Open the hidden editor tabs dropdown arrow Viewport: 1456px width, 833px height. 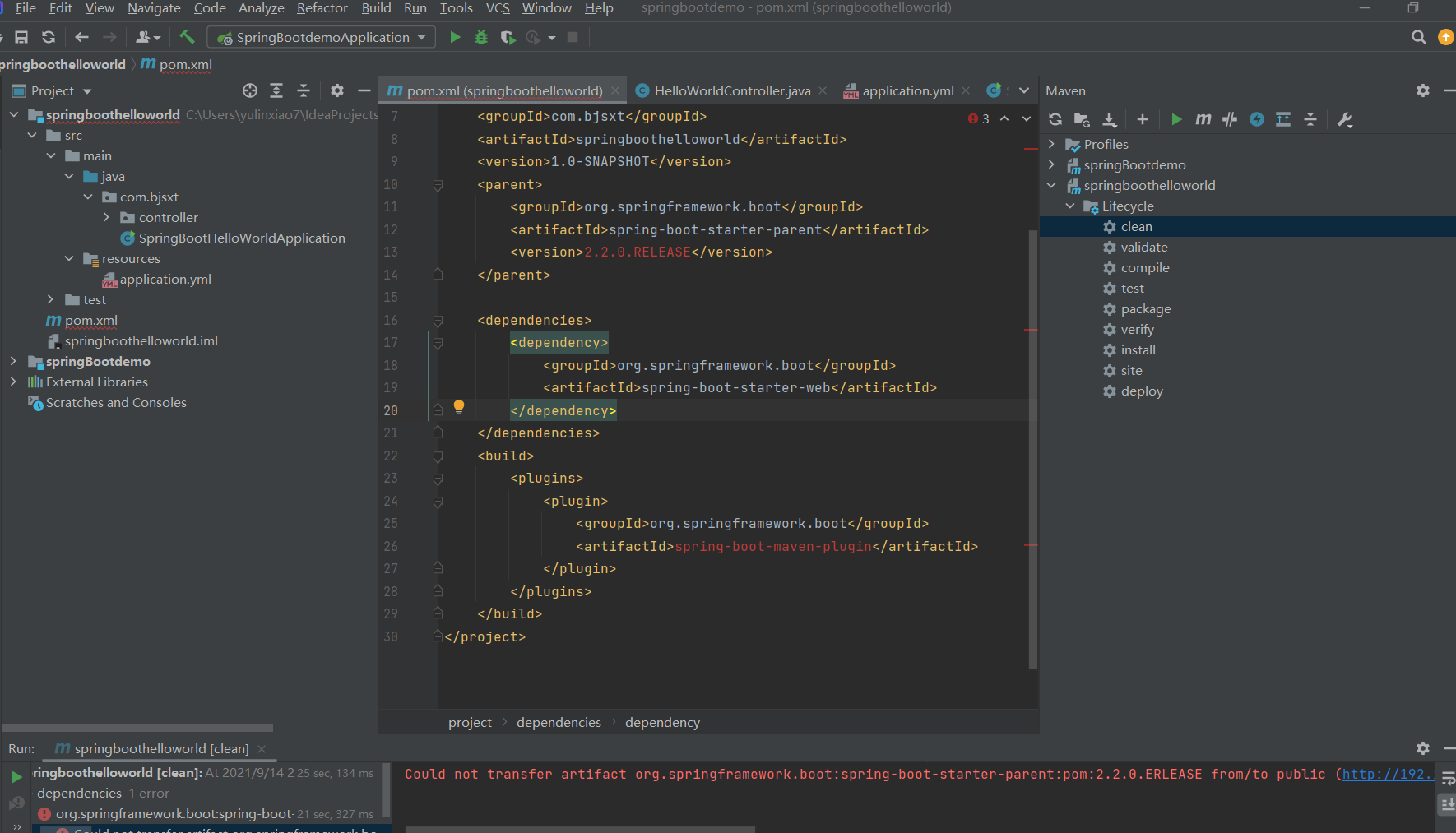1024,90
